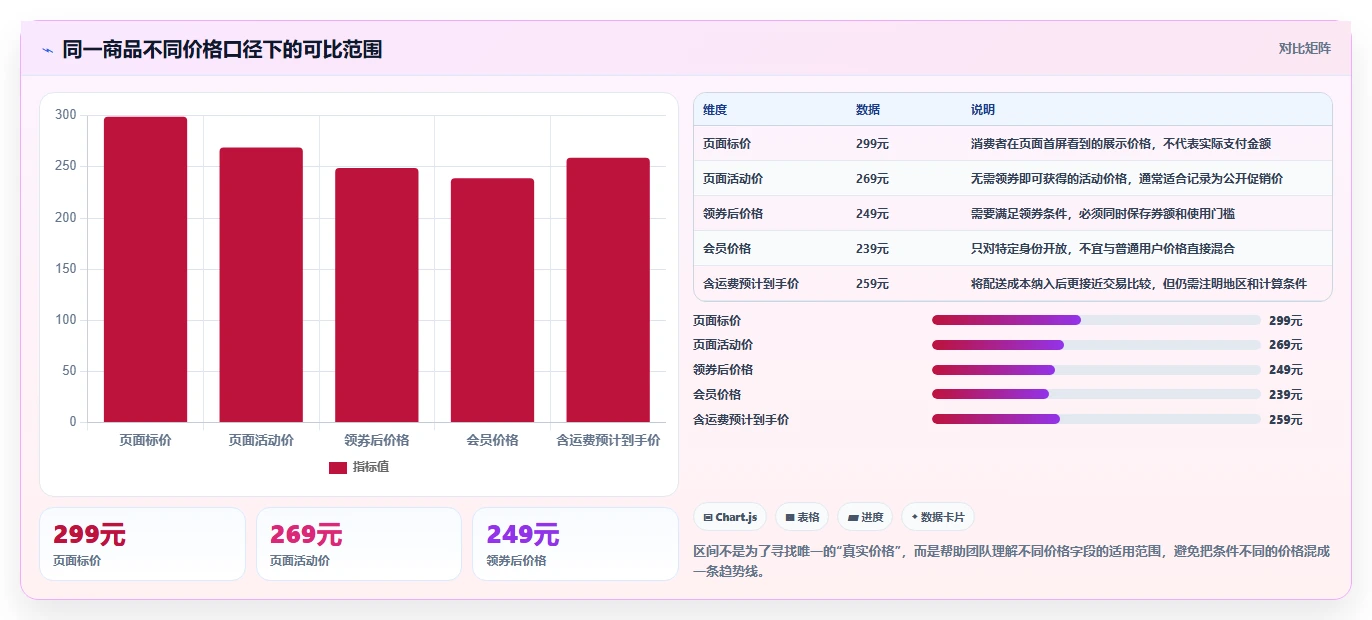
Task: Click the 会员价格 x-axis label under the chart
Action: tap(492, 440)
